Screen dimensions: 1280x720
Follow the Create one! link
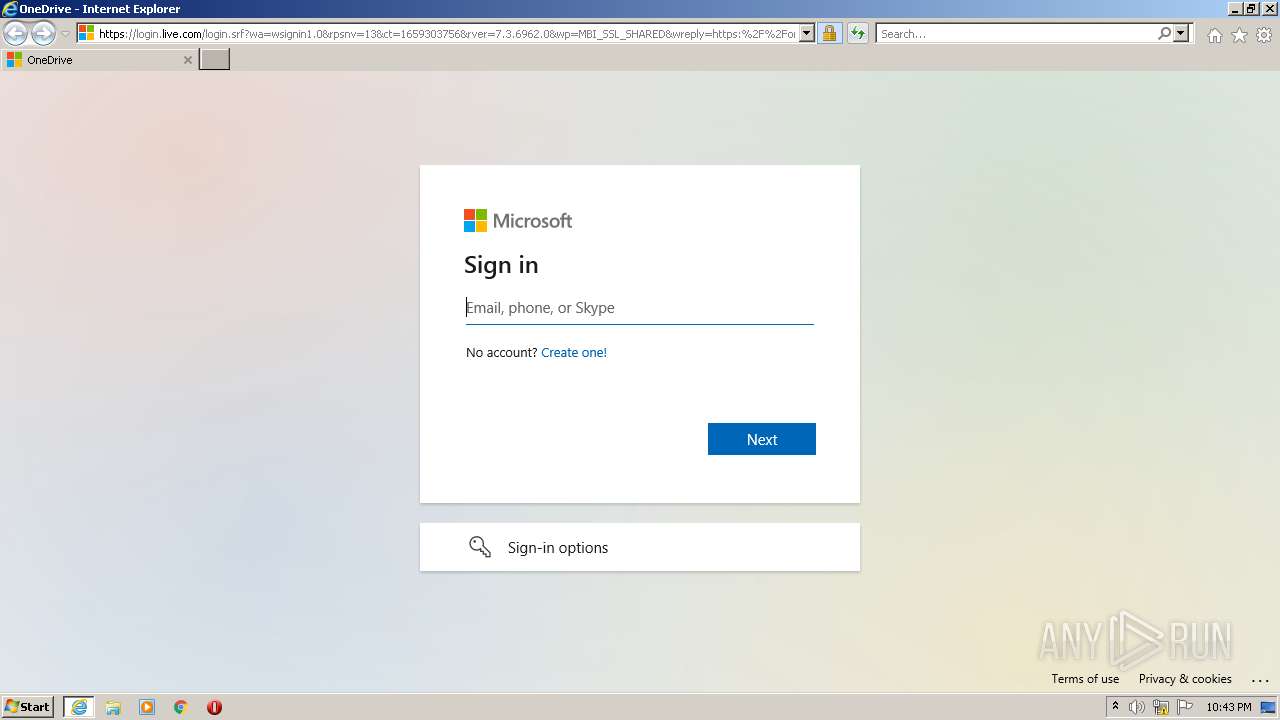coord(574,352)
